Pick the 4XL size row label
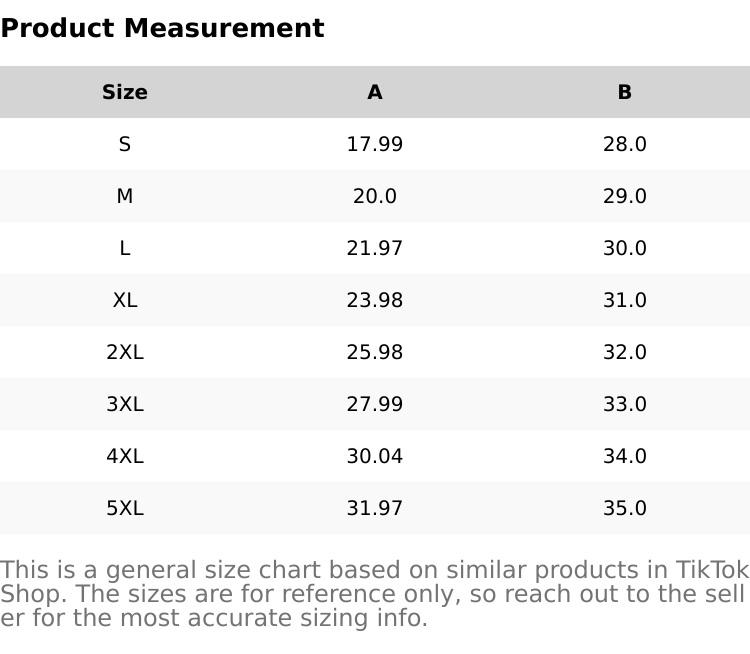 point(125,456)
